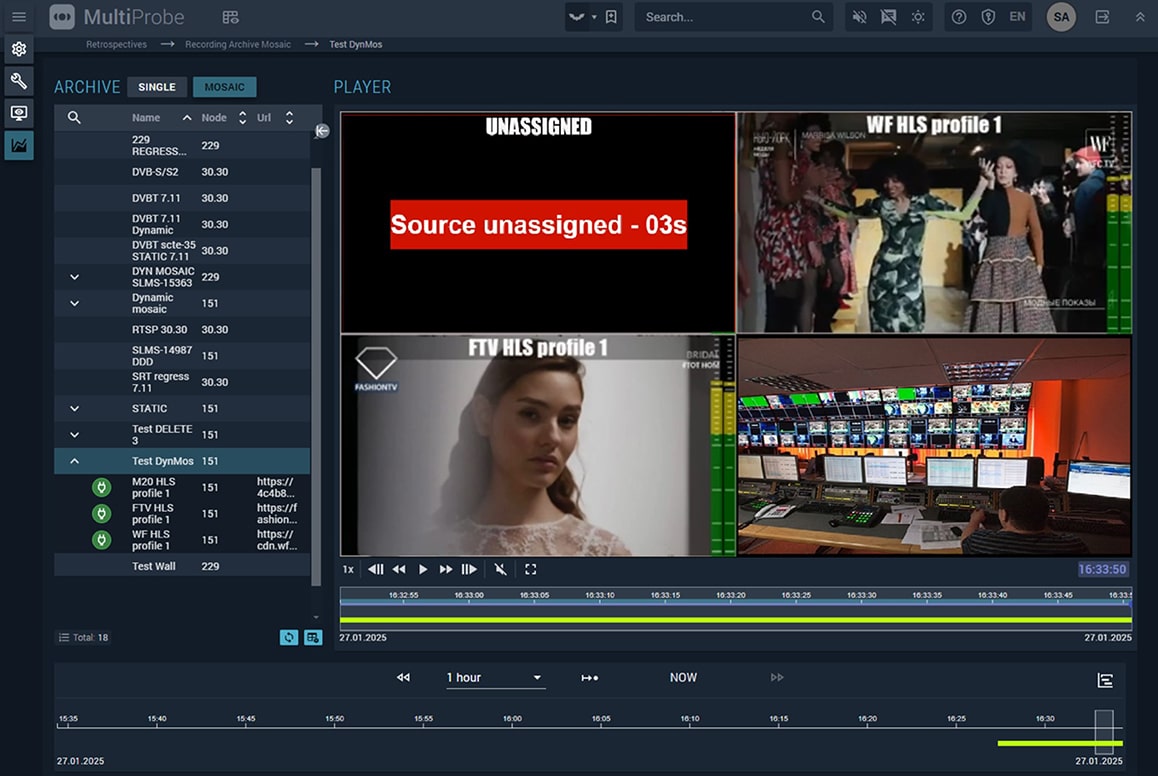Click the jump-to-point arrow icon
1158x776 pixels.
point(589,678)
